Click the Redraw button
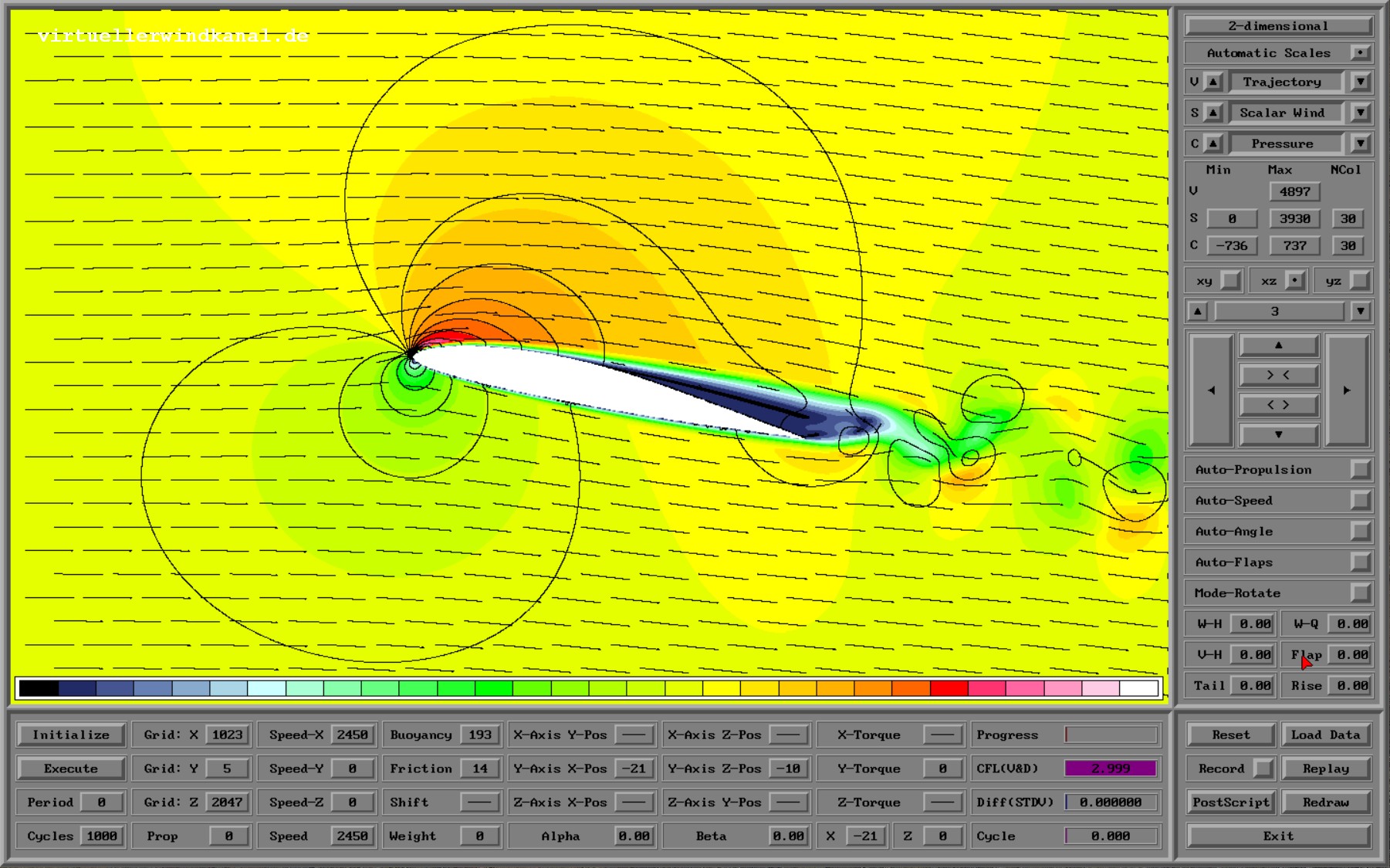The image size is (1390, 868). pos(1326,802)
